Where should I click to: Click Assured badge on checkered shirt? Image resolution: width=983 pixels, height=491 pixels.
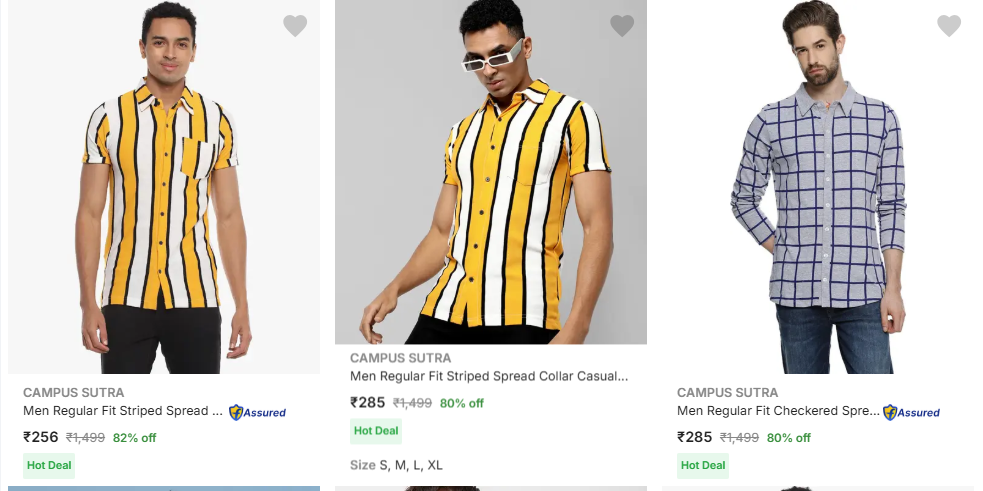coord(911,412)
